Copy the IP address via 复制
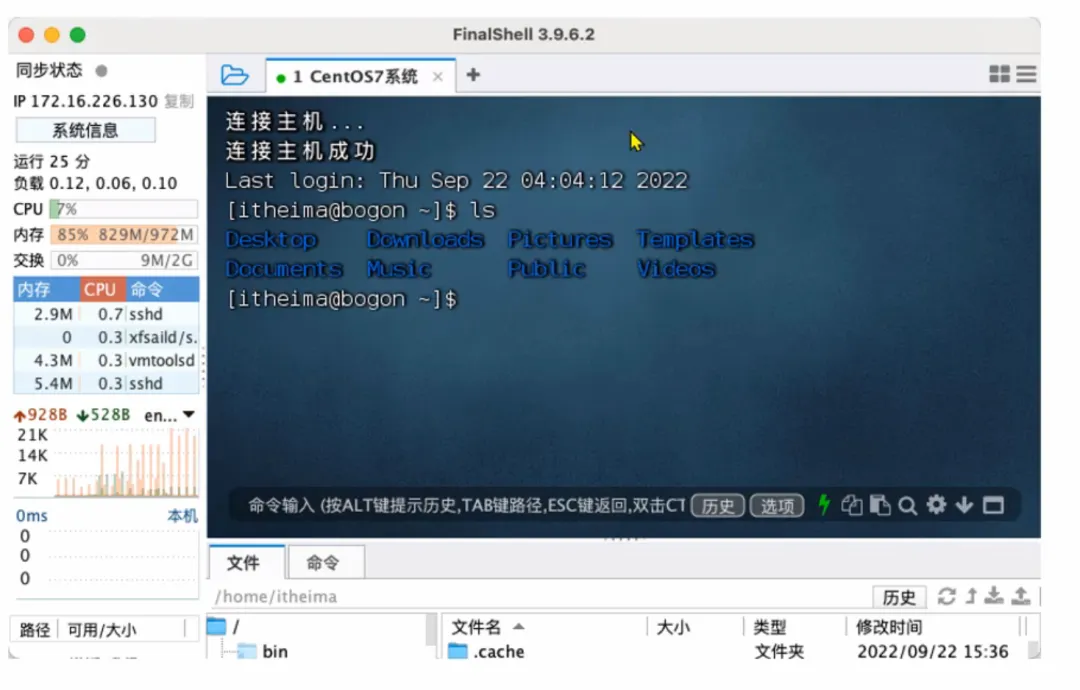 coord(178,101)
